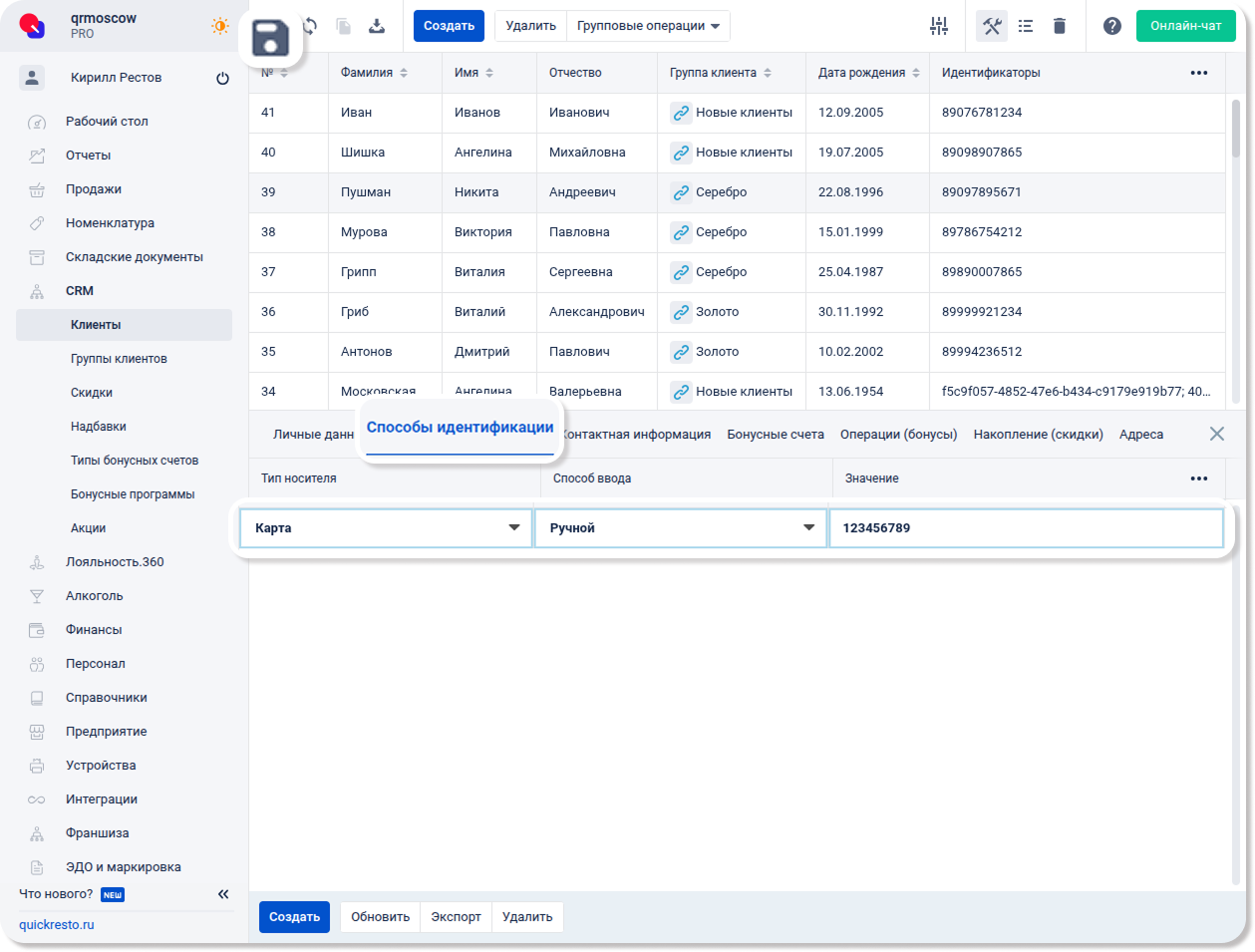Open Группы клиентов in the sidebar

pos(119,359)
